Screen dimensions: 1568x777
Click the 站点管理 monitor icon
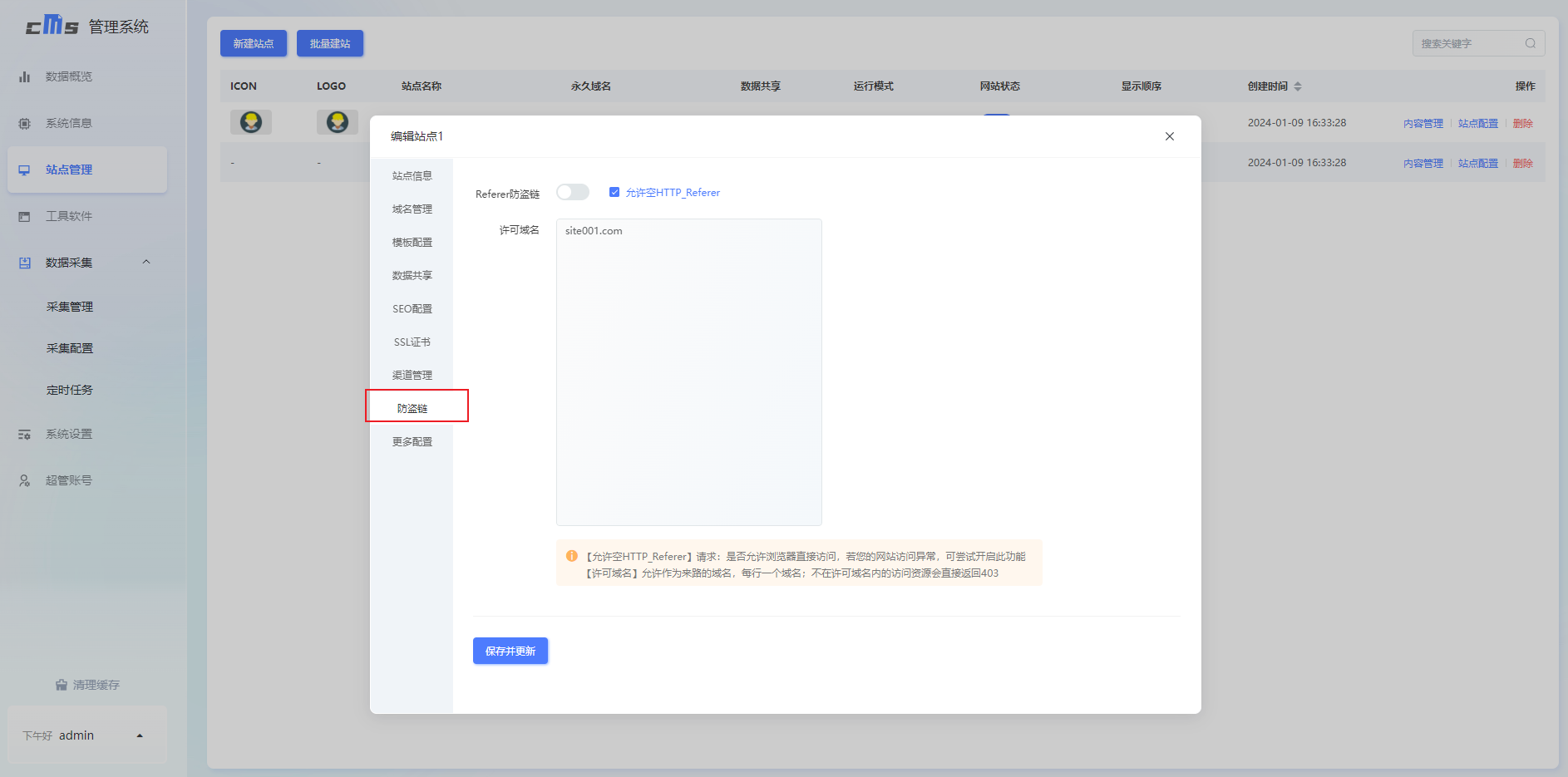pyautogui.click(x=25, y=170)
